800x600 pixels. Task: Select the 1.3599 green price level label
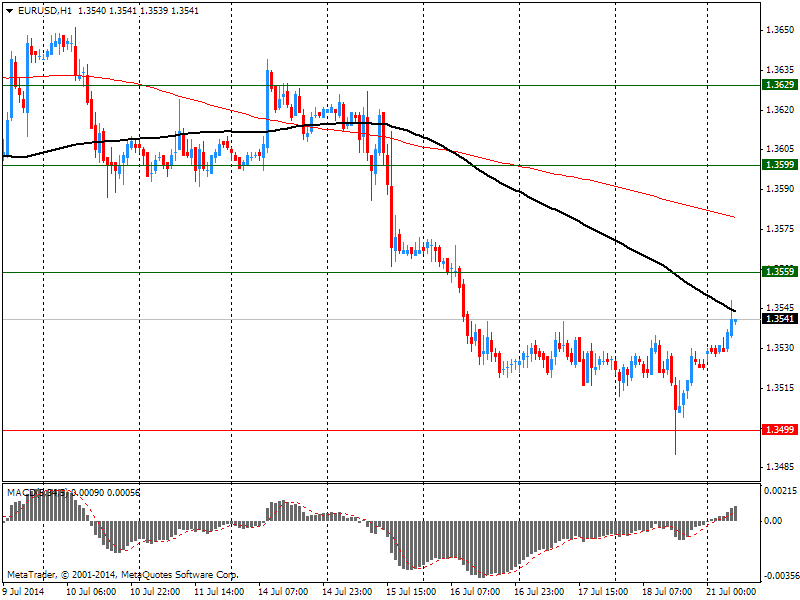(x=779, y=164)
